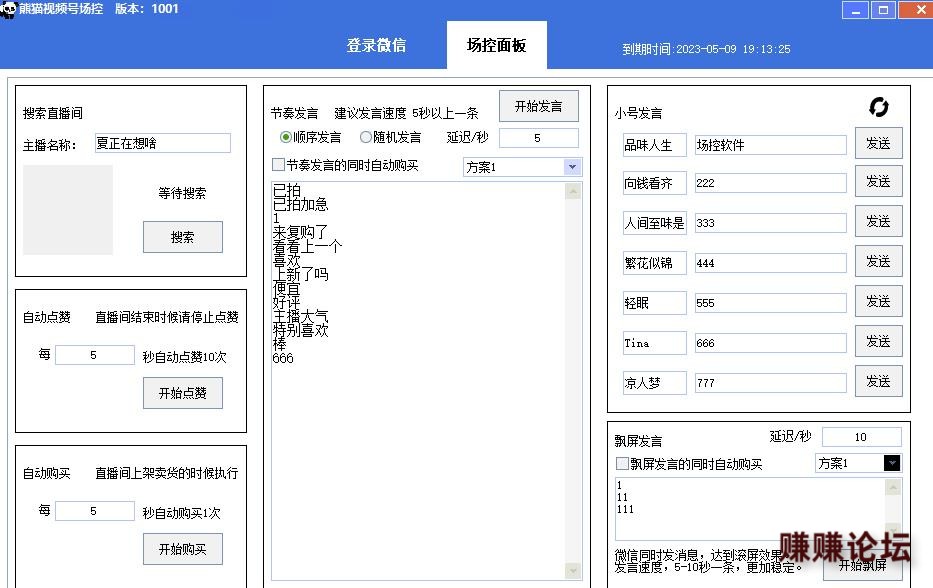Click the 品味人生 account name field
Image resolution: width=933 pixels, height=588 pixels.
coord(655,145)
